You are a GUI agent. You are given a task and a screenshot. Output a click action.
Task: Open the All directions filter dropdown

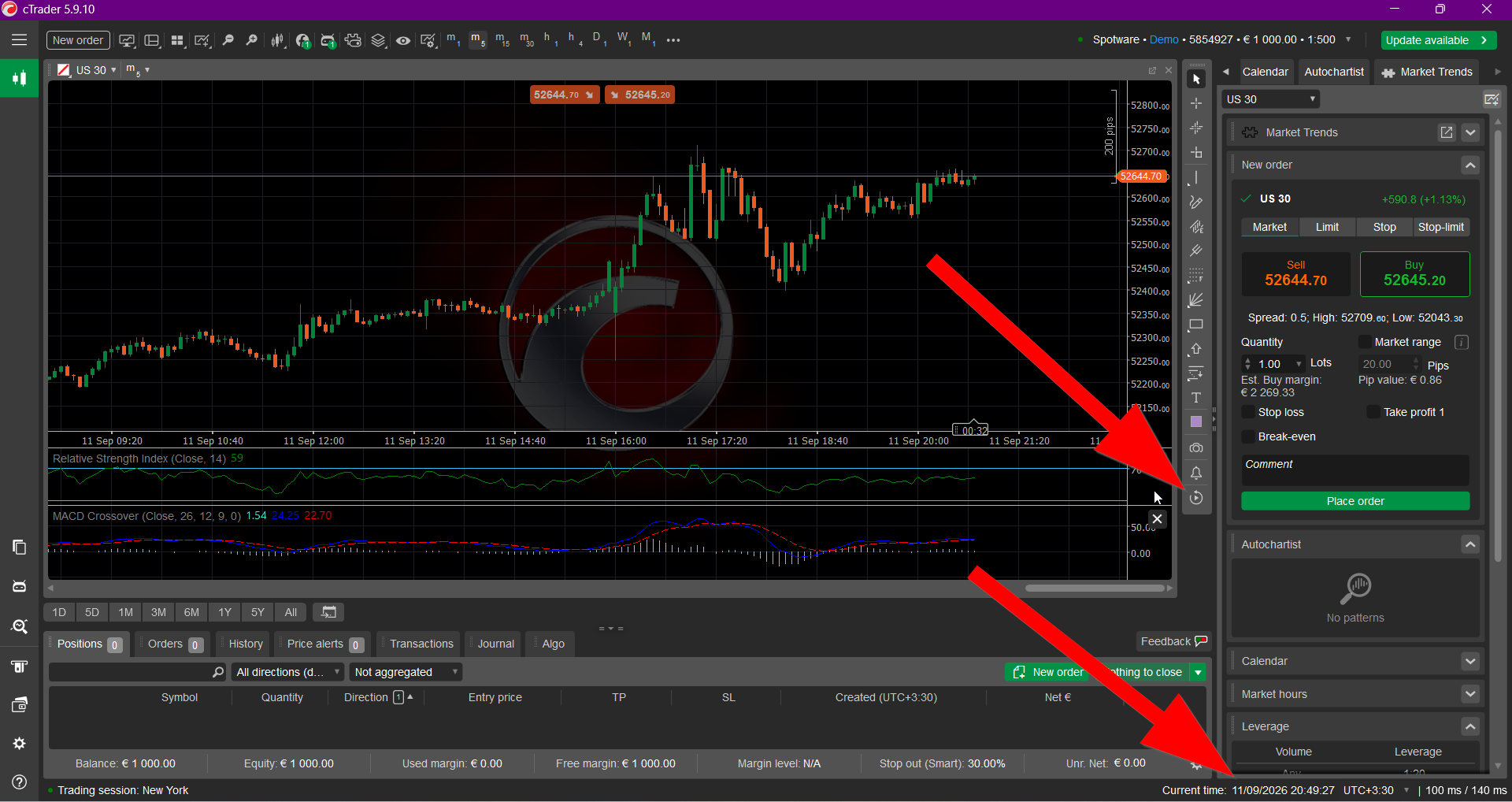[x=288, y=672]
